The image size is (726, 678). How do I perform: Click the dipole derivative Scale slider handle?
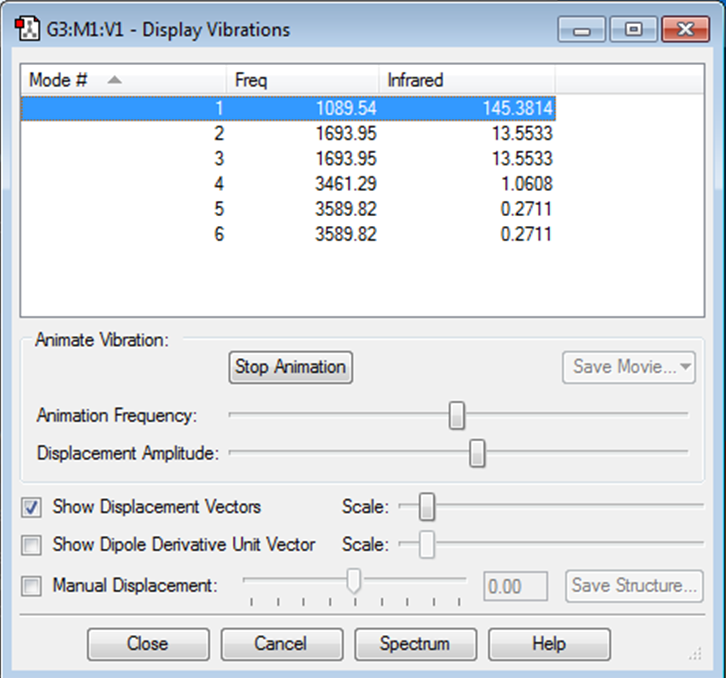point(427,545)
